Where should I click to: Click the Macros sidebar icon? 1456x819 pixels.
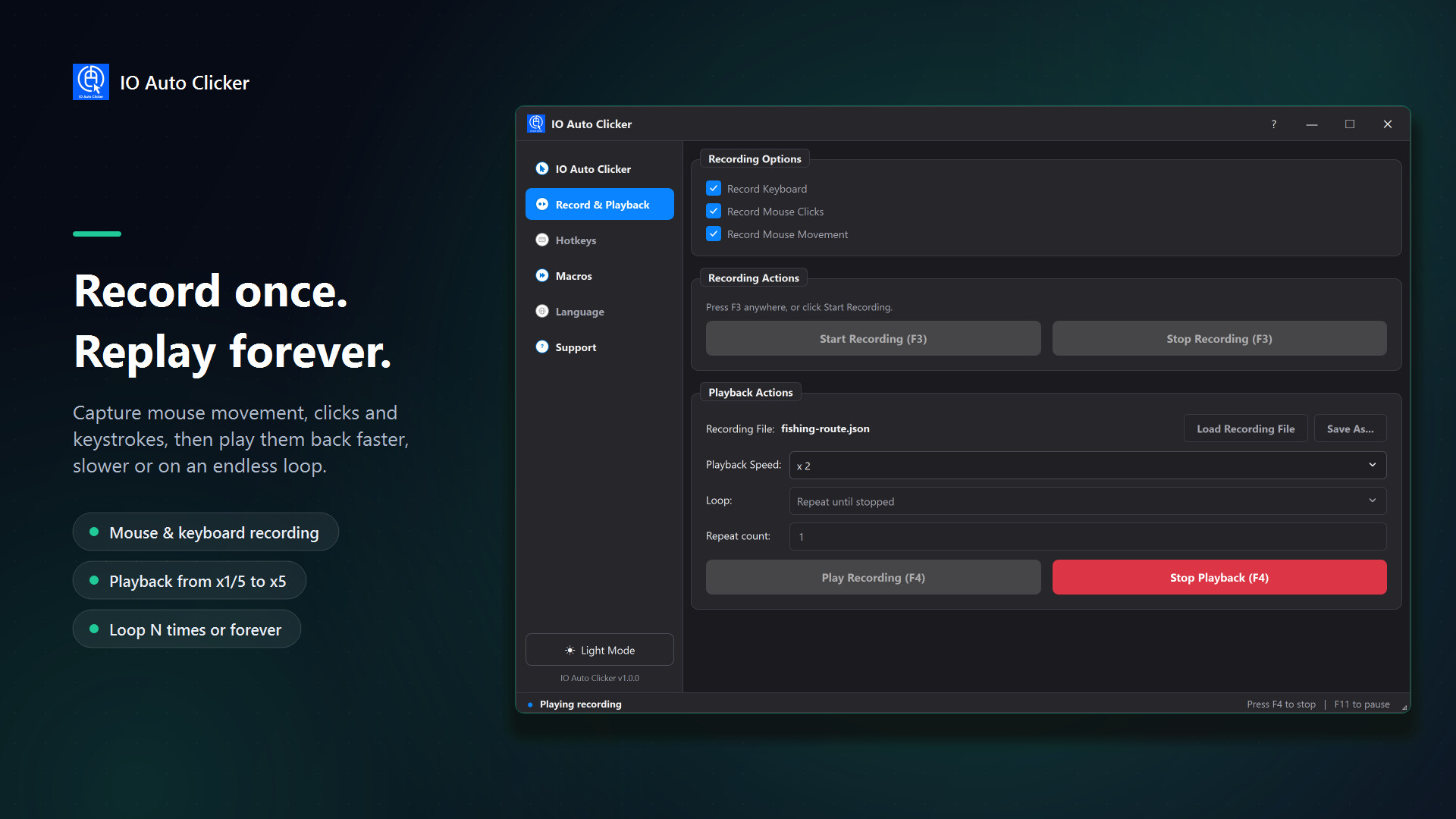pos(541,275)
